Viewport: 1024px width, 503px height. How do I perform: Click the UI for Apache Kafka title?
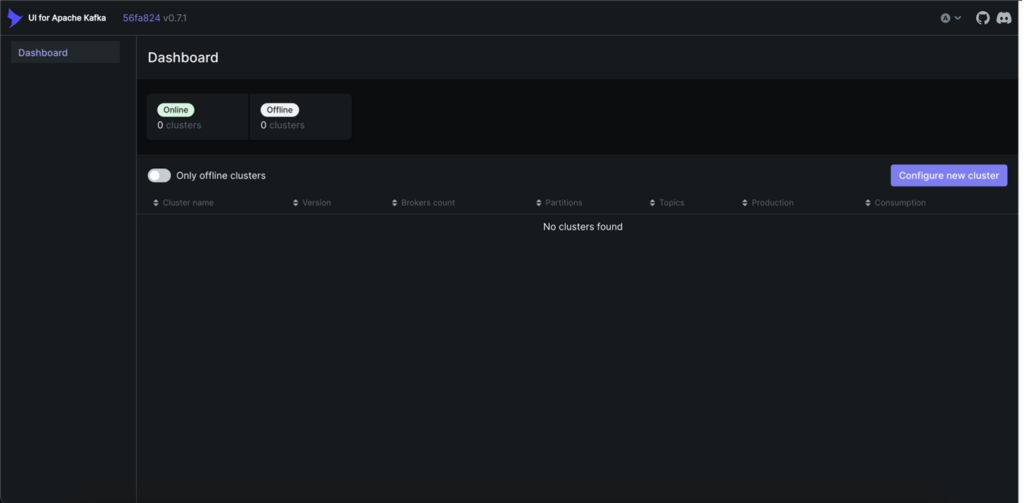67,18
